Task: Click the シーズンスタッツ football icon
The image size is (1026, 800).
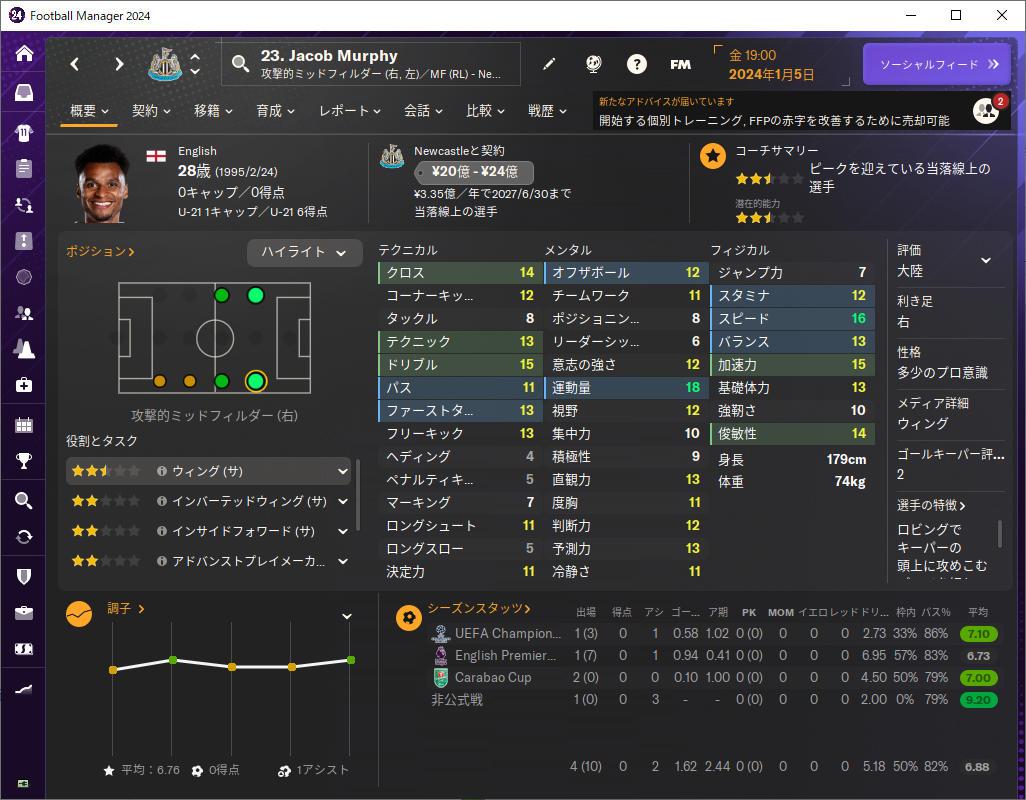Action: pyautogui.click(x=409, y=617)
